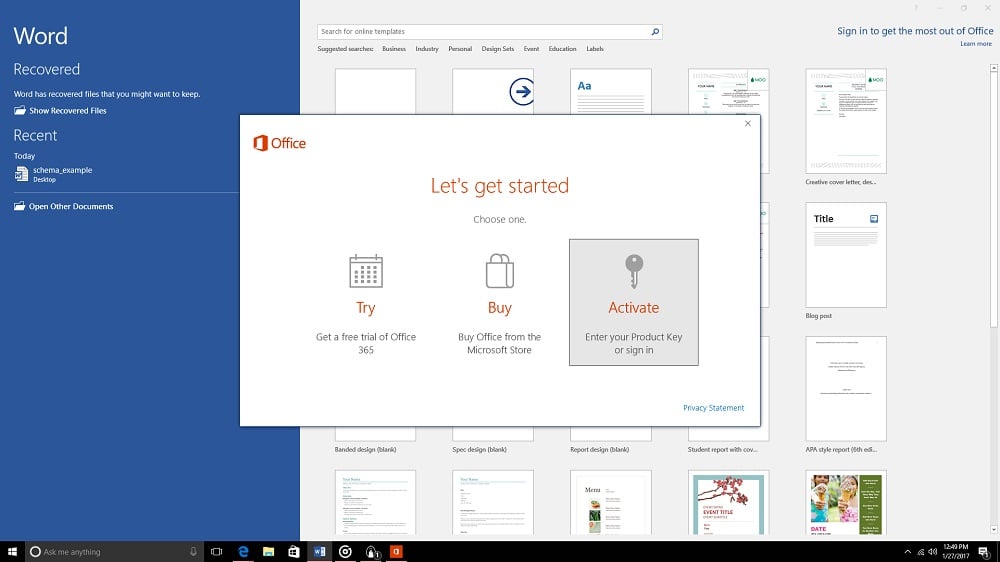Open the schema_example recent document
Image resolution: width=1000 pixels, height=562 pixels.
62,174
